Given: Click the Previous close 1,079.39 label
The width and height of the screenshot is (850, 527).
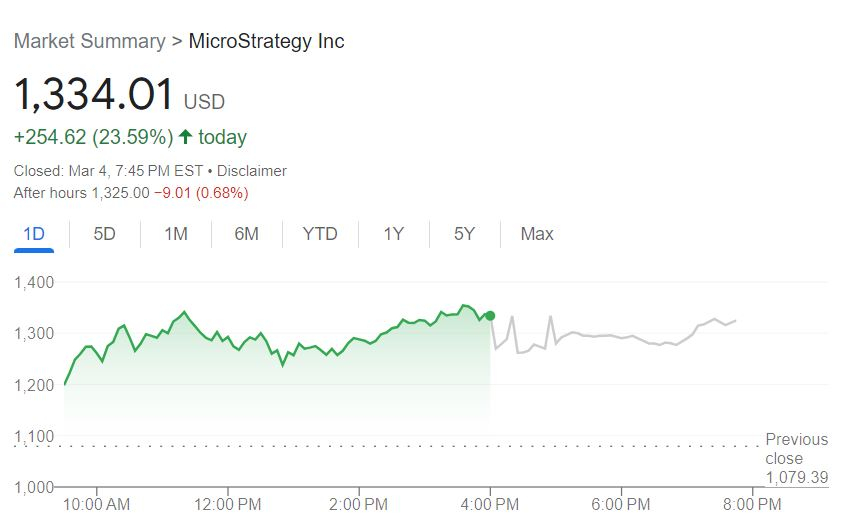Looking at the screenshot, I should [x=796, y=459].
